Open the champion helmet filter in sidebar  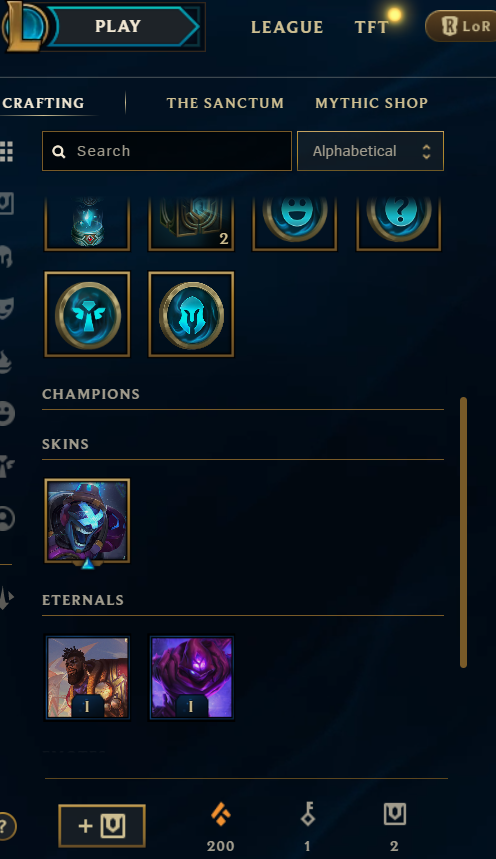5,256
